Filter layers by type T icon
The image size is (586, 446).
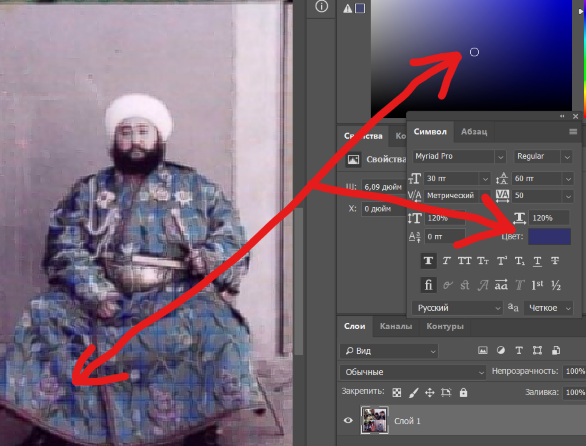519,350
